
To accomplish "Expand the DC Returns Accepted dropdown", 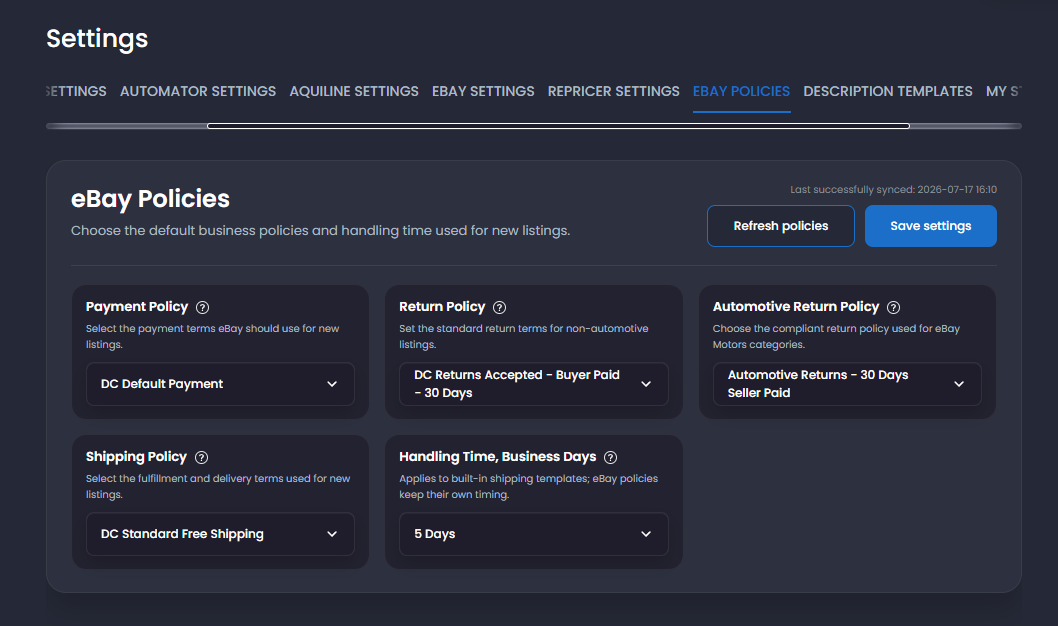I will click(534, 384).
